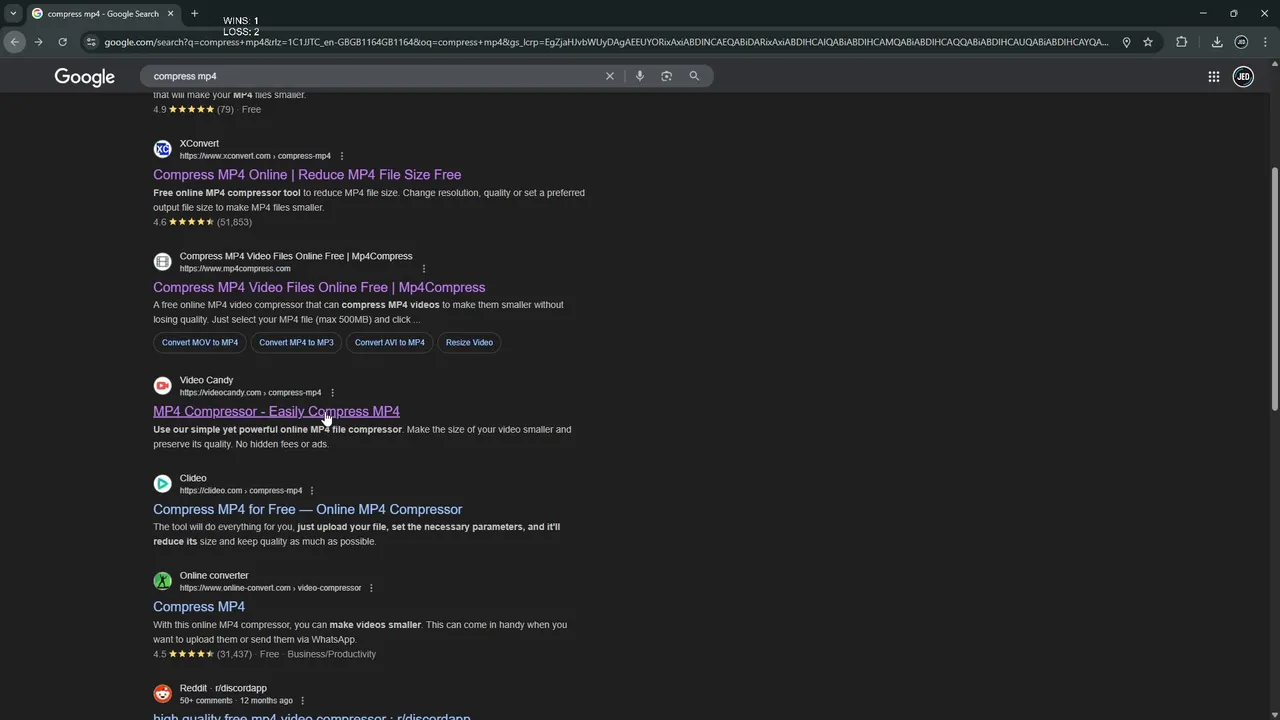Click clideo.com URL breadcrumb

coord(241,491)
